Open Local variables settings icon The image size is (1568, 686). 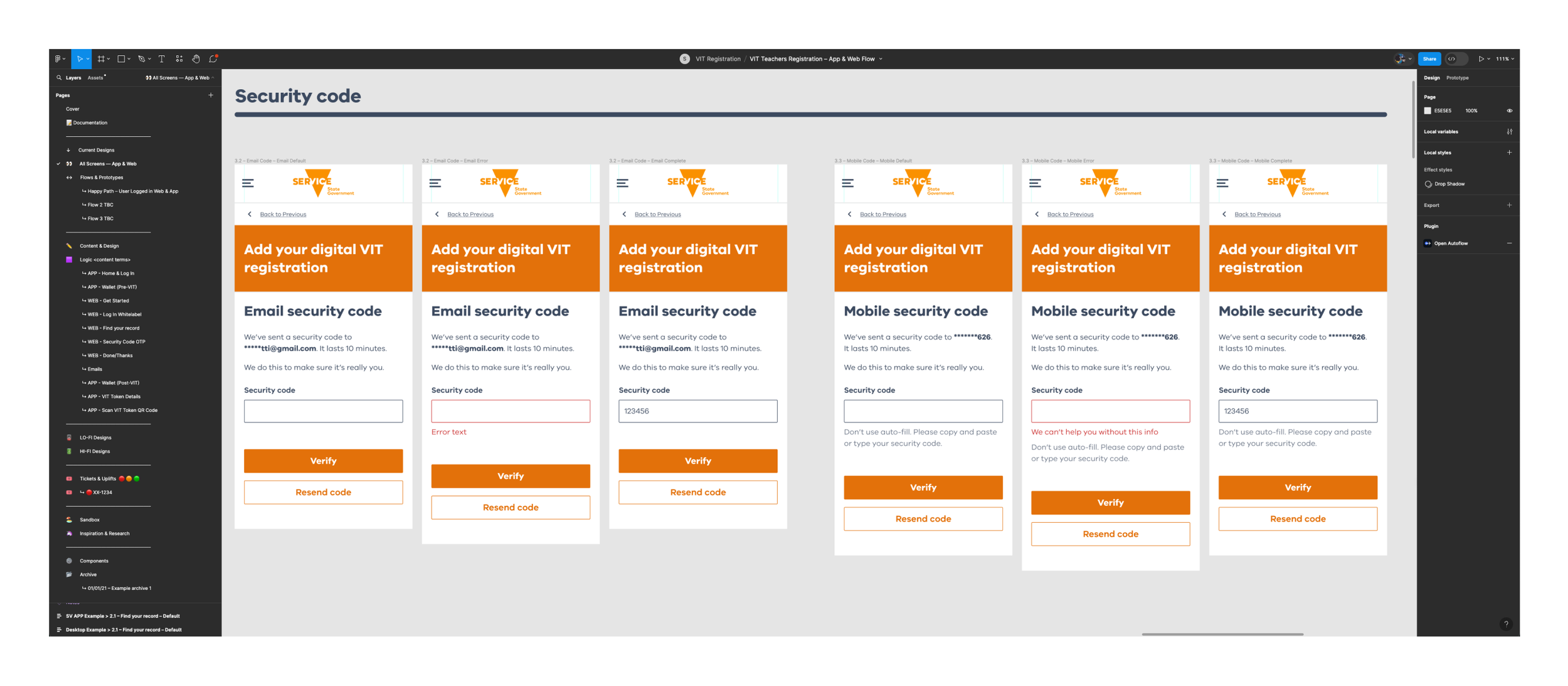point(1509,132)
